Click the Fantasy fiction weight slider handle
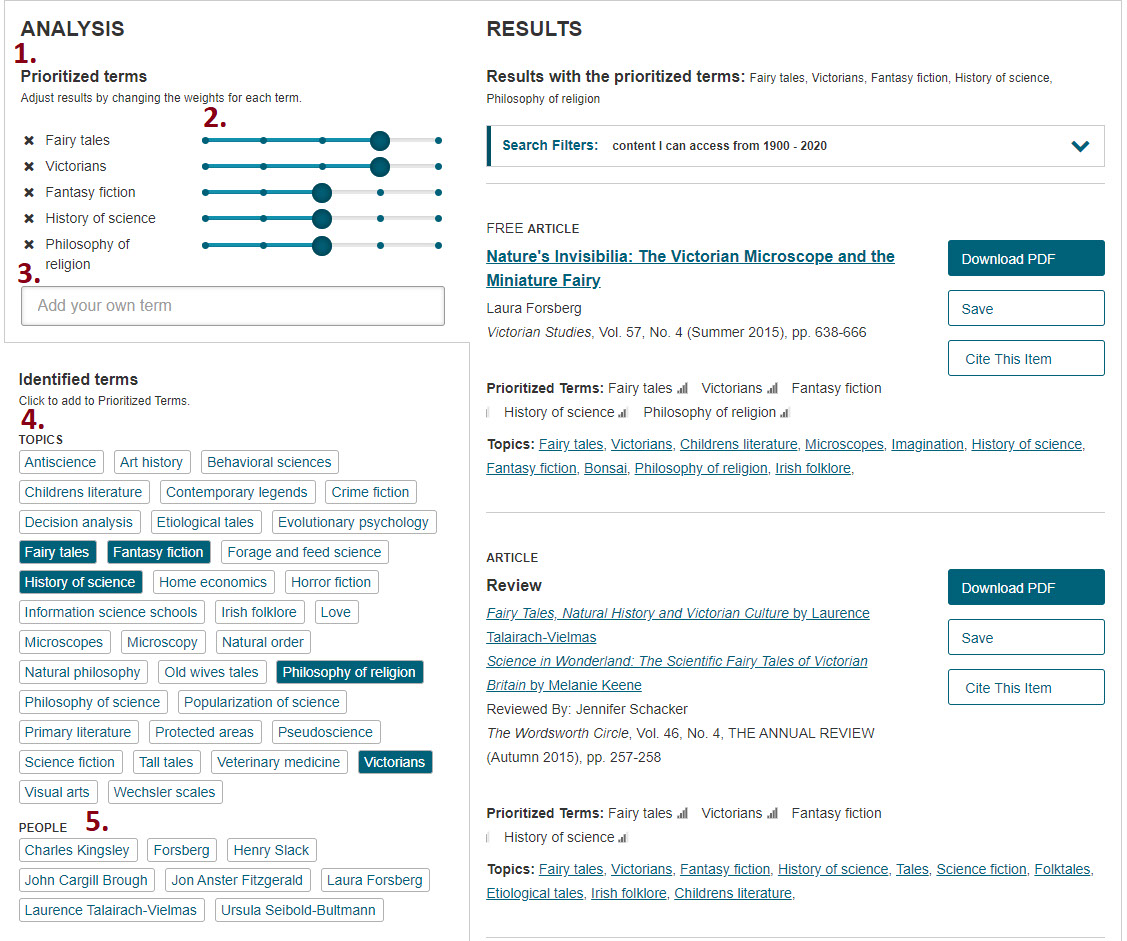The height and width of the screenshot is (941, 1127). point(321,193)
